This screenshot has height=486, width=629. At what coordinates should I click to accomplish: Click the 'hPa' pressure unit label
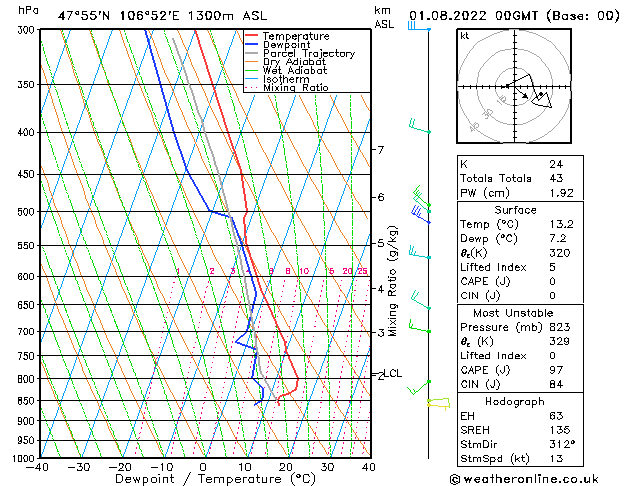(28, 10)
